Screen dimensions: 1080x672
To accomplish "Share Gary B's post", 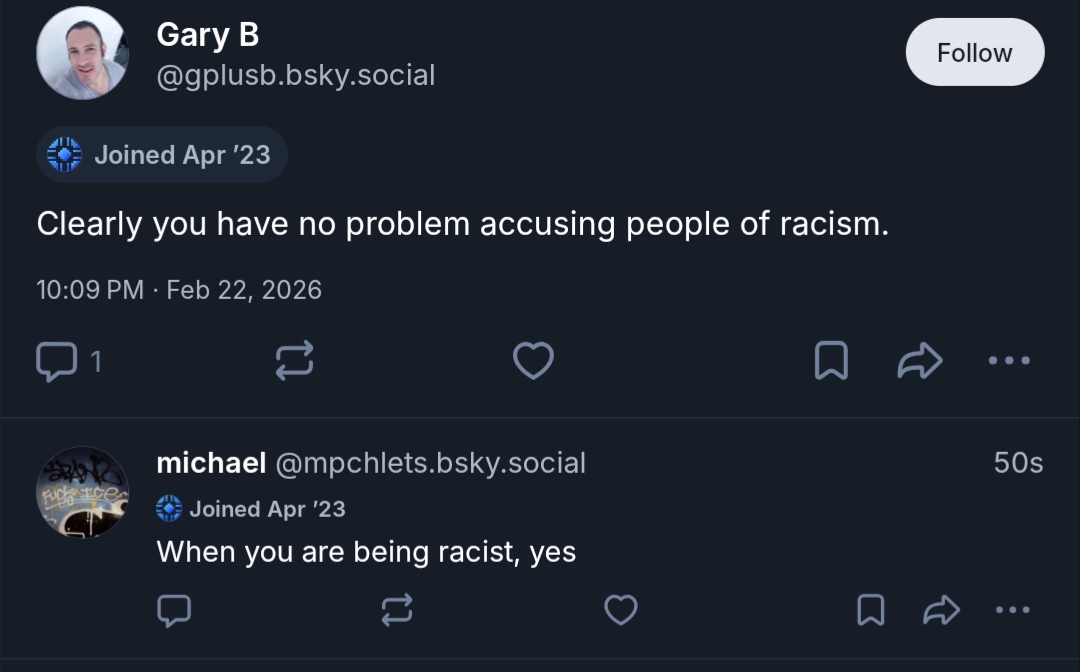I will click(x=920, y=361).
